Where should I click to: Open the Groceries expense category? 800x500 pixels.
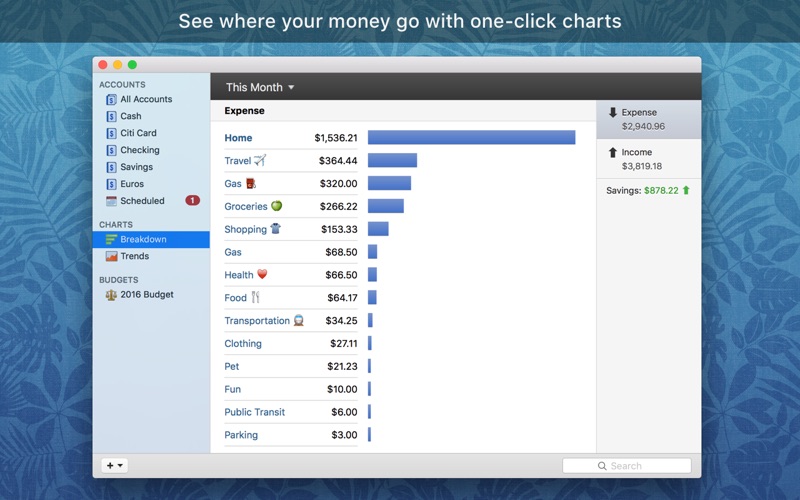pos(246,207)
